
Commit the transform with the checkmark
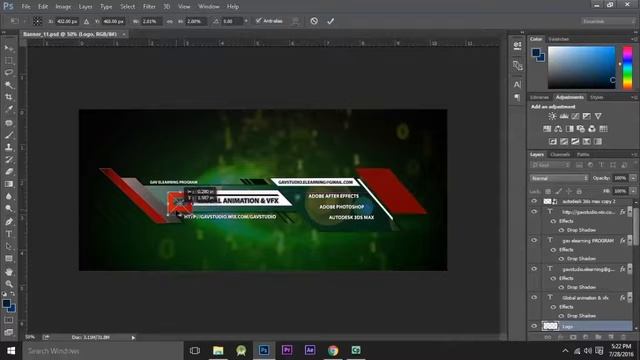(x=330, y=21)
